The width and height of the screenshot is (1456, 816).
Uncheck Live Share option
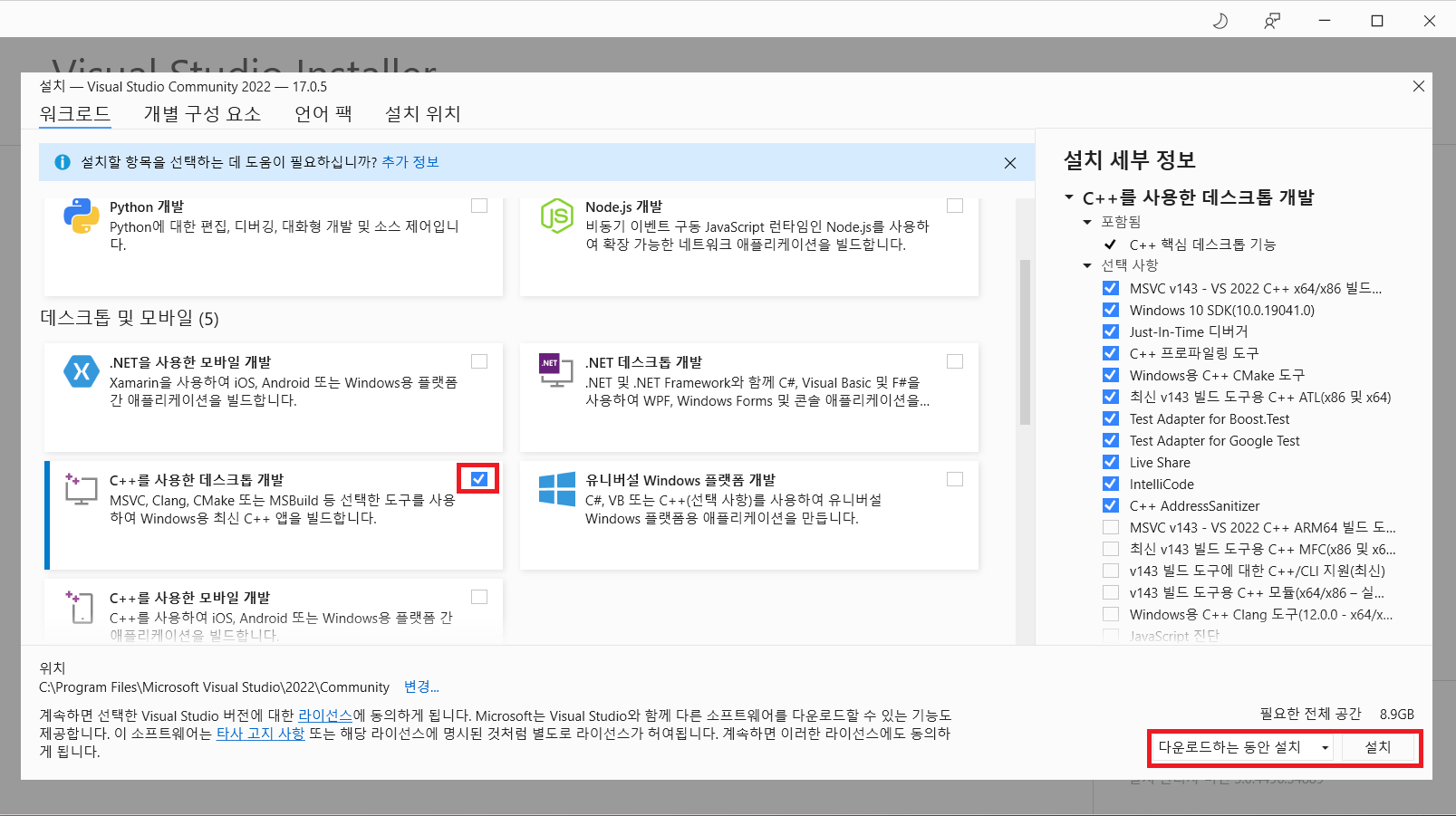(1111, 462)
